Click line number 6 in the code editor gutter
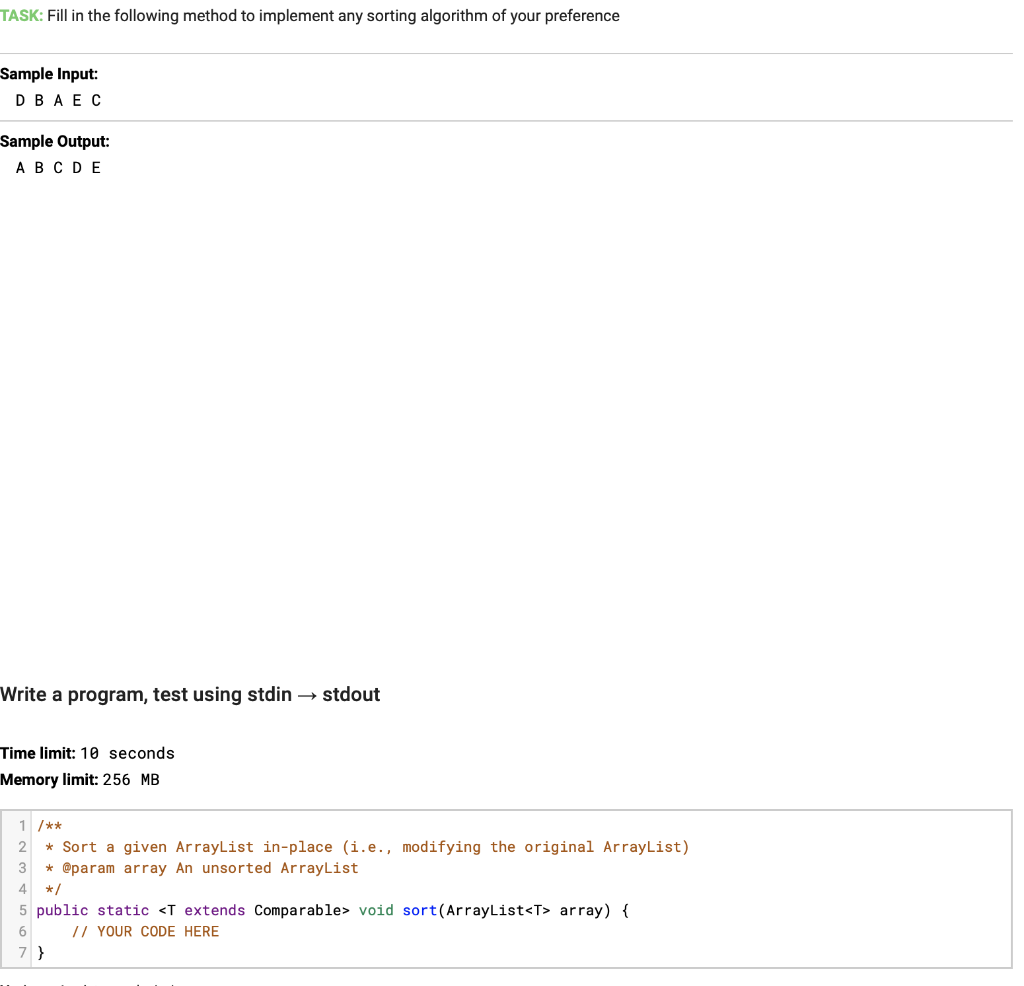 click(22, 931)
